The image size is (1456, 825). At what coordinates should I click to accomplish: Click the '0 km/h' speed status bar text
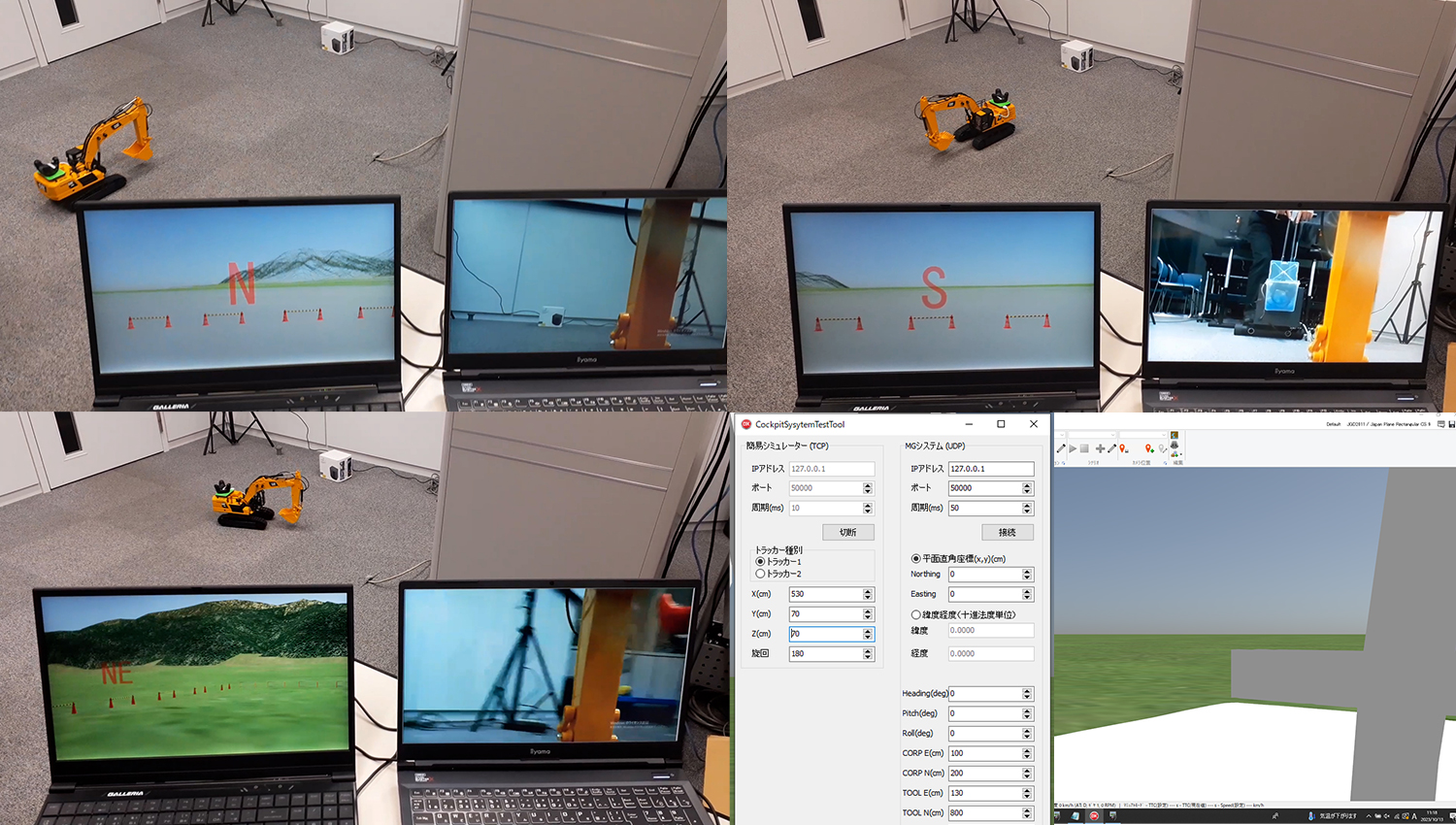[x=1065, y=805]
